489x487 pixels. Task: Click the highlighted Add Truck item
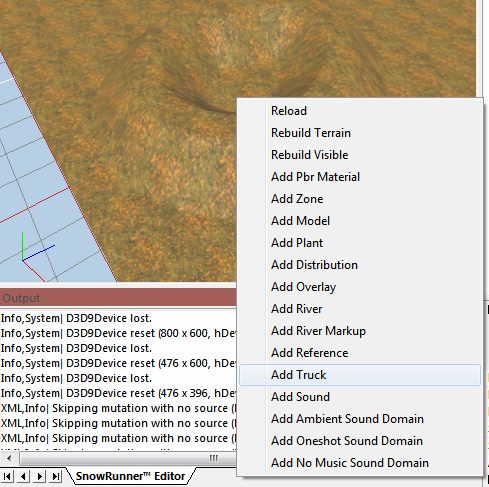pyautogui.click(x=360, y=375)
